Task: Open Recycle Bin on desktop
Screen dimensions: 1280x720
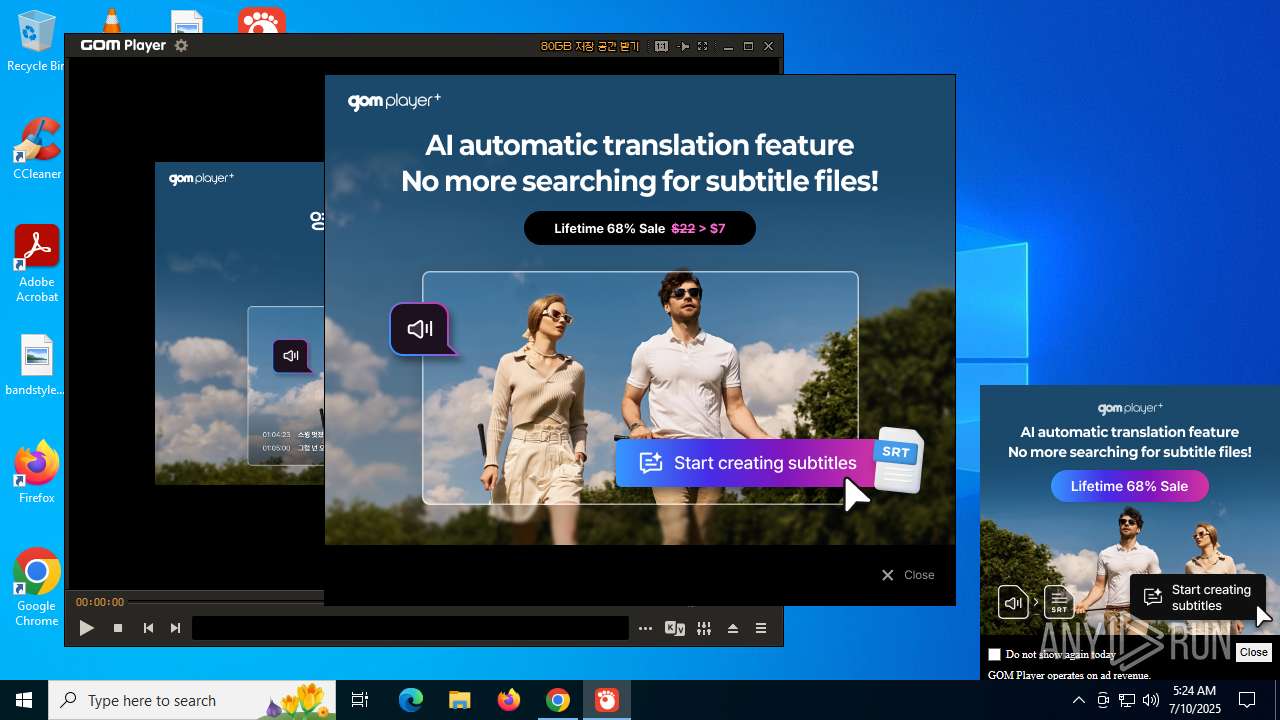Action: (36, 42)
